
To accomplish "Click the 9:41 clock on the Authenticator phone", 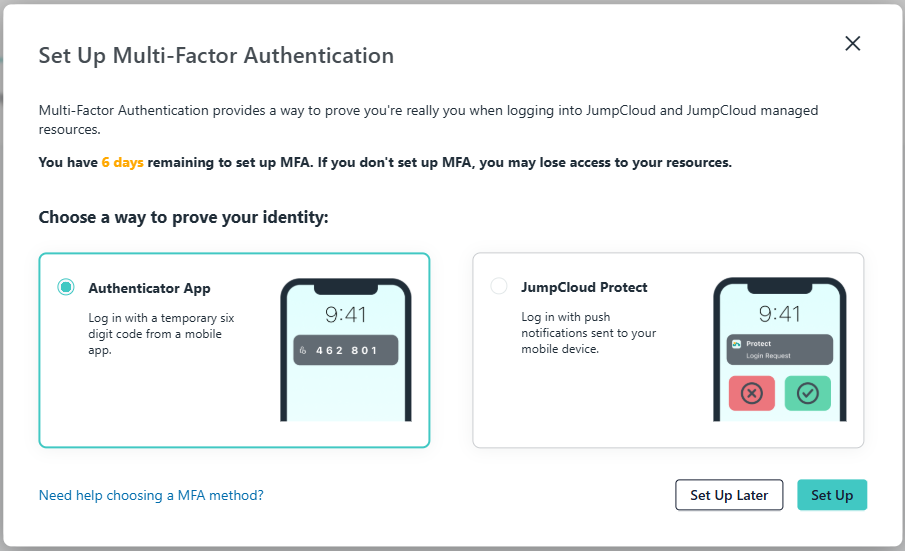I will [x=345, y=314].
